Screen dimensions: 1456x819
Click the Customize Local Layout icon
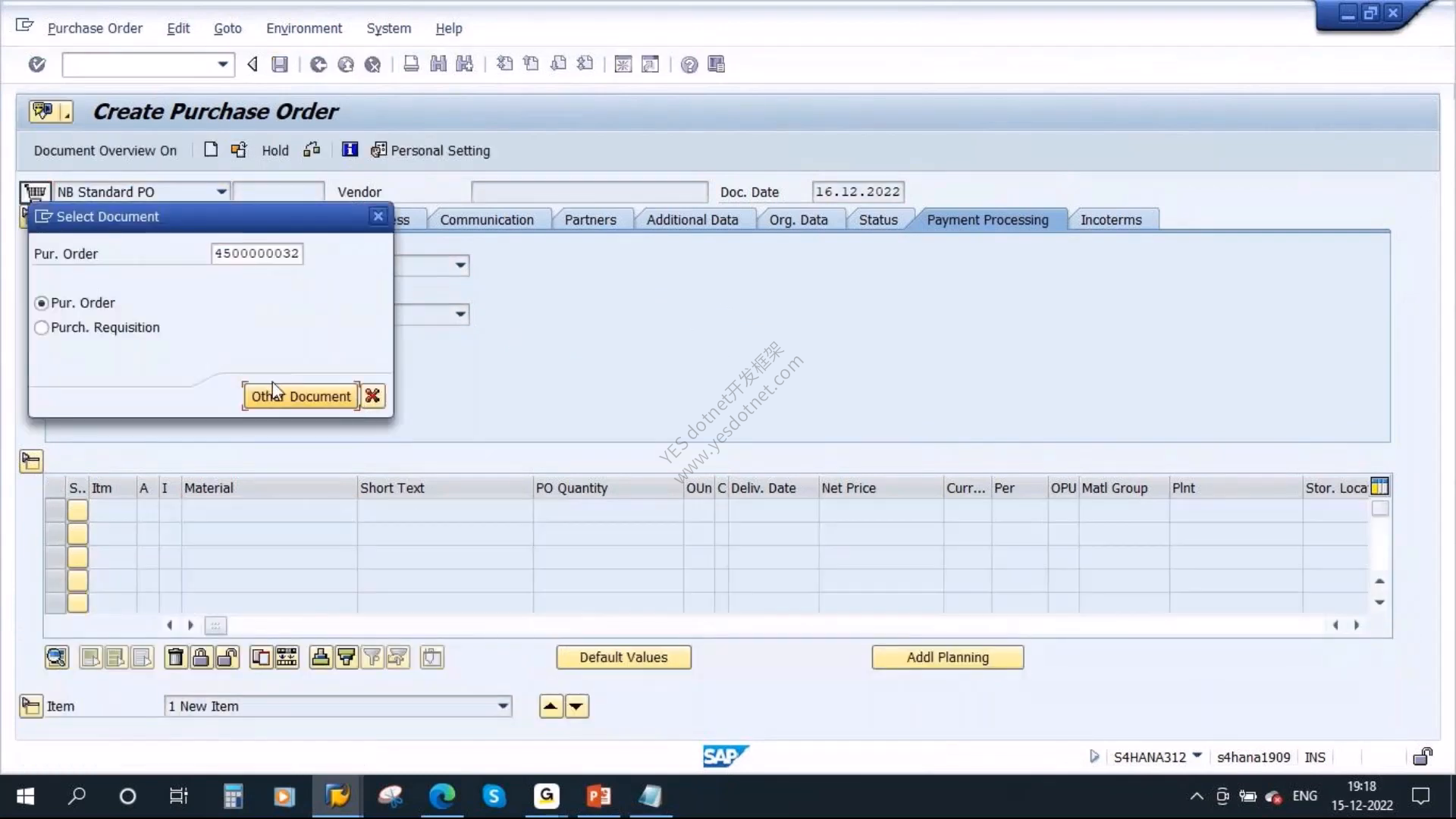(716, 64)
